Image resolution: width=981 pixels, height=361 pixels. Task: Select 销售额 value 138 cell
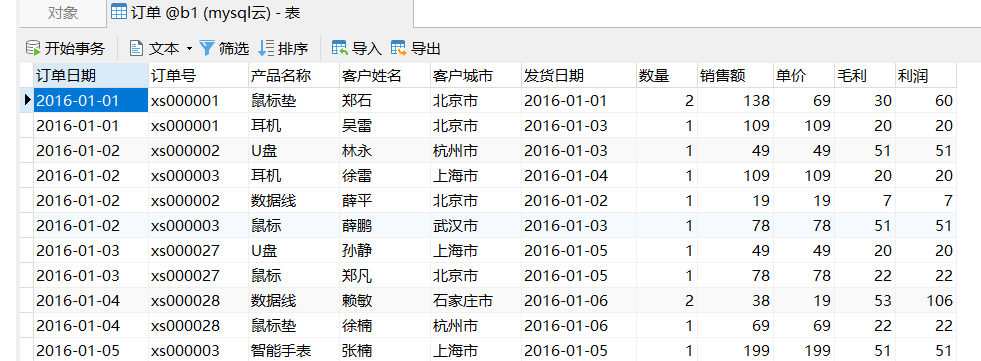tap(735, 101)
